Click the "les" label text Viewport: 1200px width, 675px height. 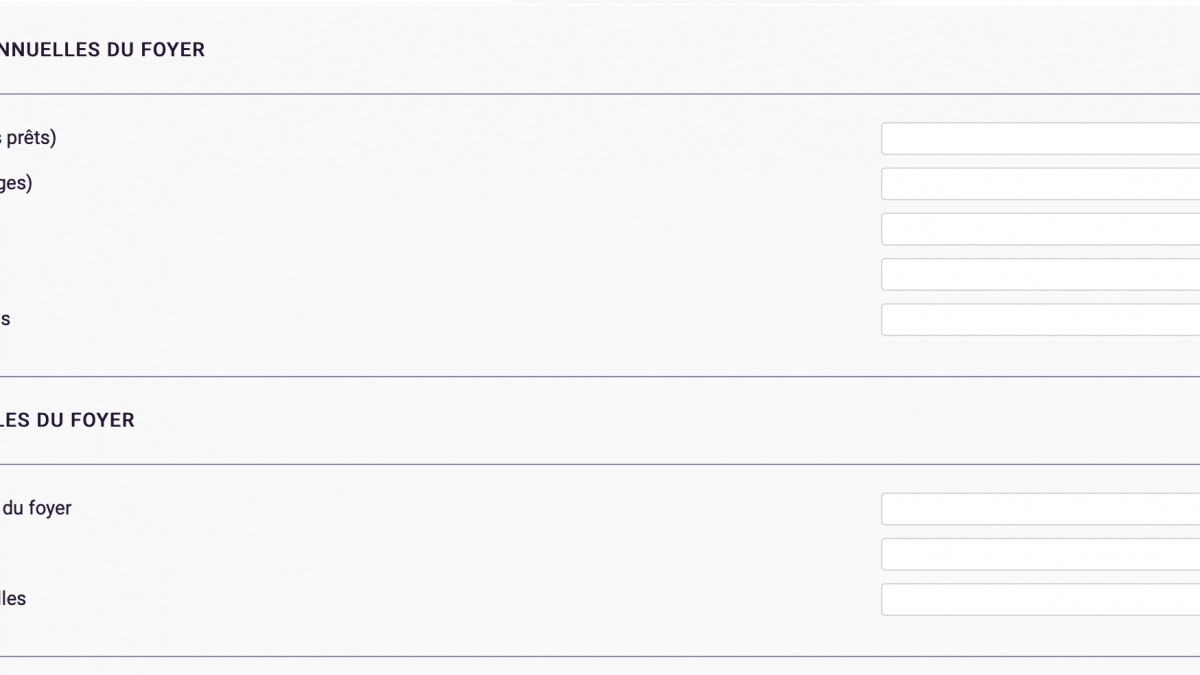pos(13,599)
